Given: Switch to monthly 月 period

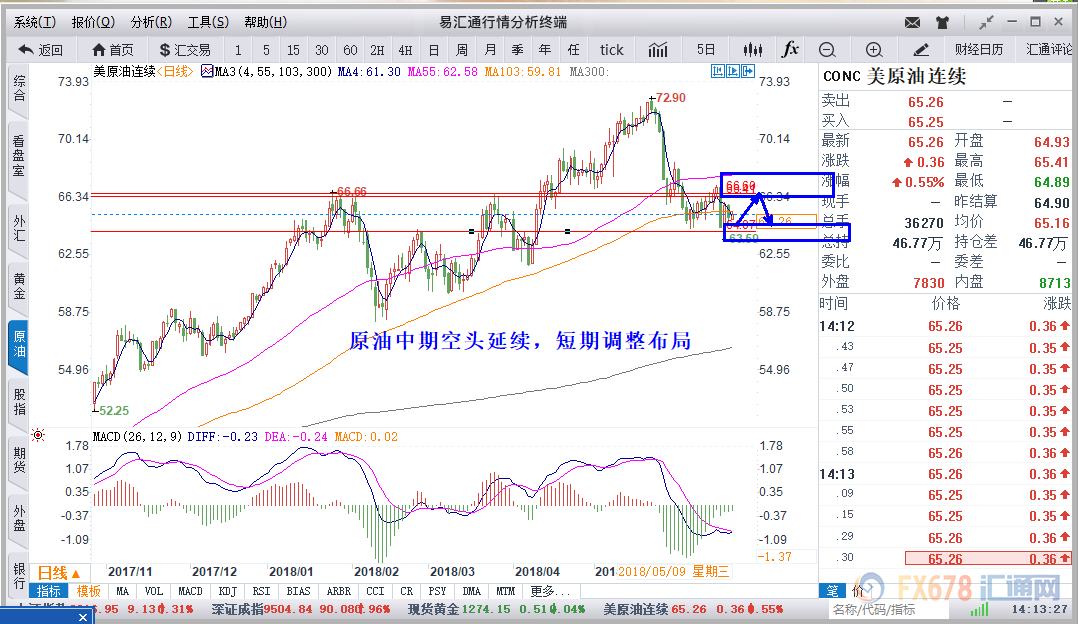Looking at the screenshot, I should coord(490,50).
